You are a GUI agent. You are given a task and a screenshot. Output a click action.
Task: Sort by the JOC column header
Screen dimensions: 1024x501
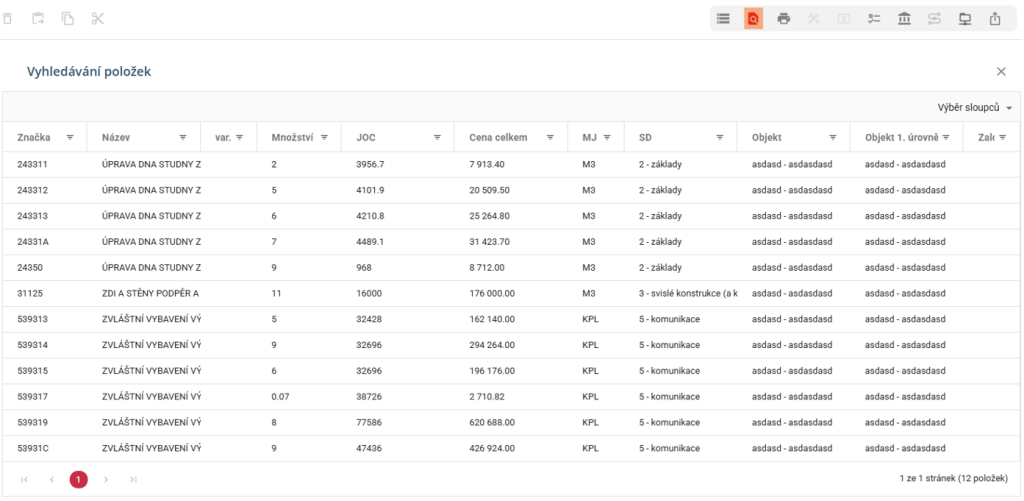click(367, 137)
